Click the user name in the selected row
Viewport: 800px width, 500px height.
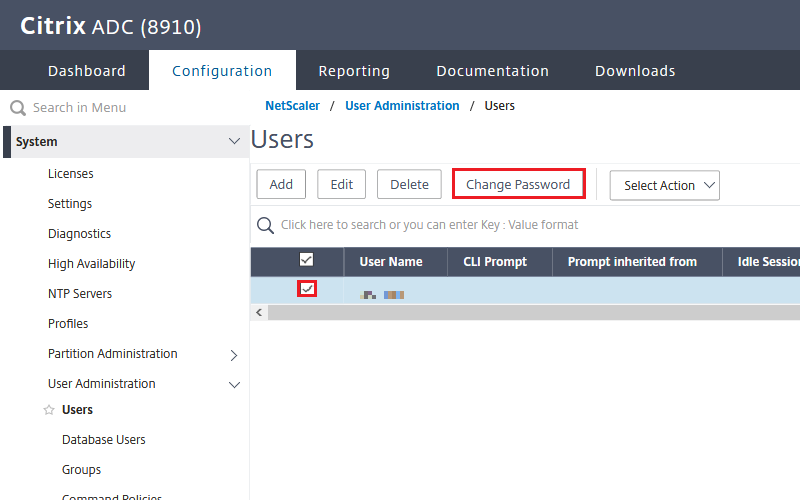(x=382, y=294)
